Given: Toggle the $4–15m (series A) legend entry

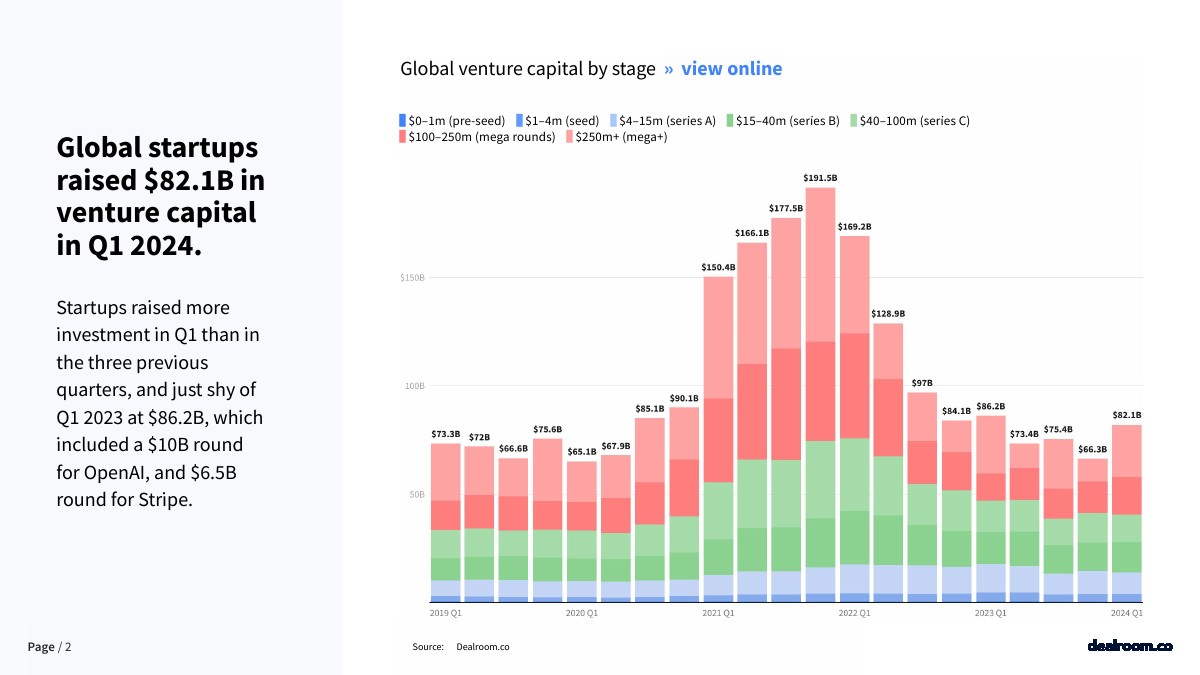Looking at the screenshot, I should pos(662,121).
